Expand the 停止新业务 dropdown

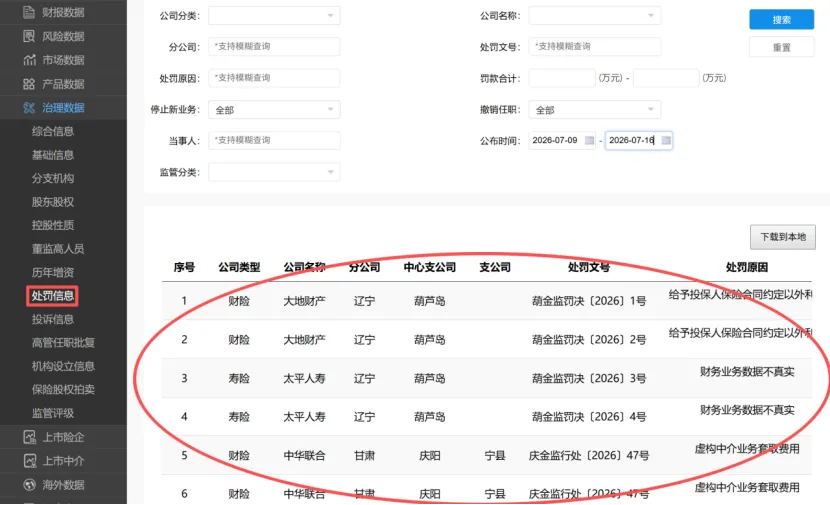click(274, 110)
